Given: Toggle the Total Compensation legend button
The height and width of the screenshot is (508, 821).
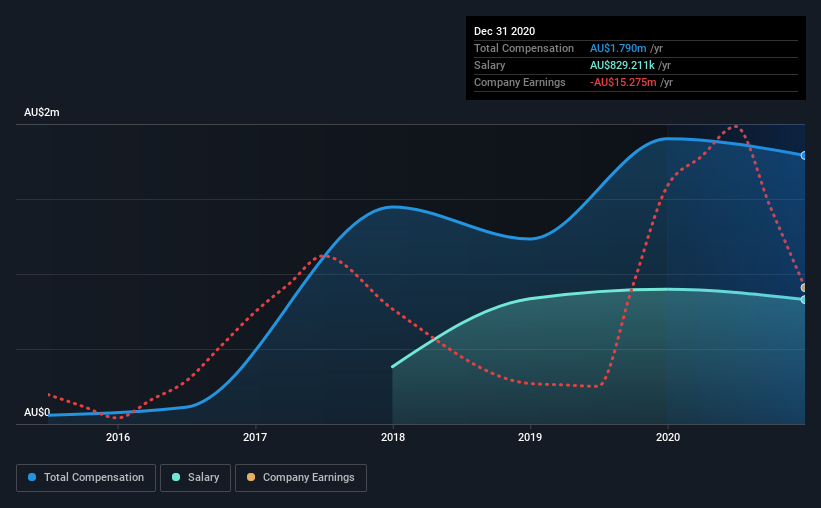Looking at the screenshot, I should pos(86,478).
